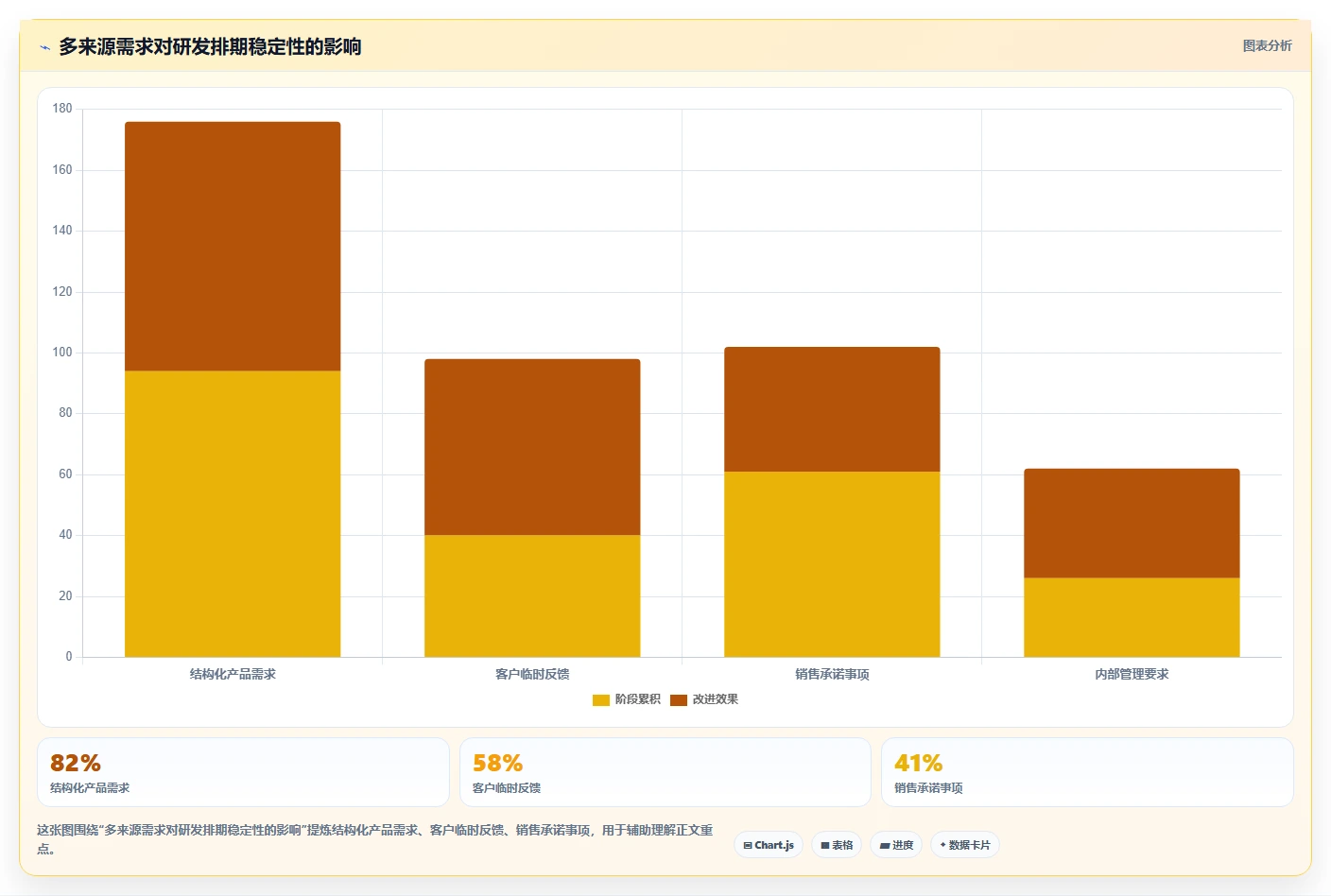
Task: Click the y-axis value 100
Action: click(x=62, y=353)
